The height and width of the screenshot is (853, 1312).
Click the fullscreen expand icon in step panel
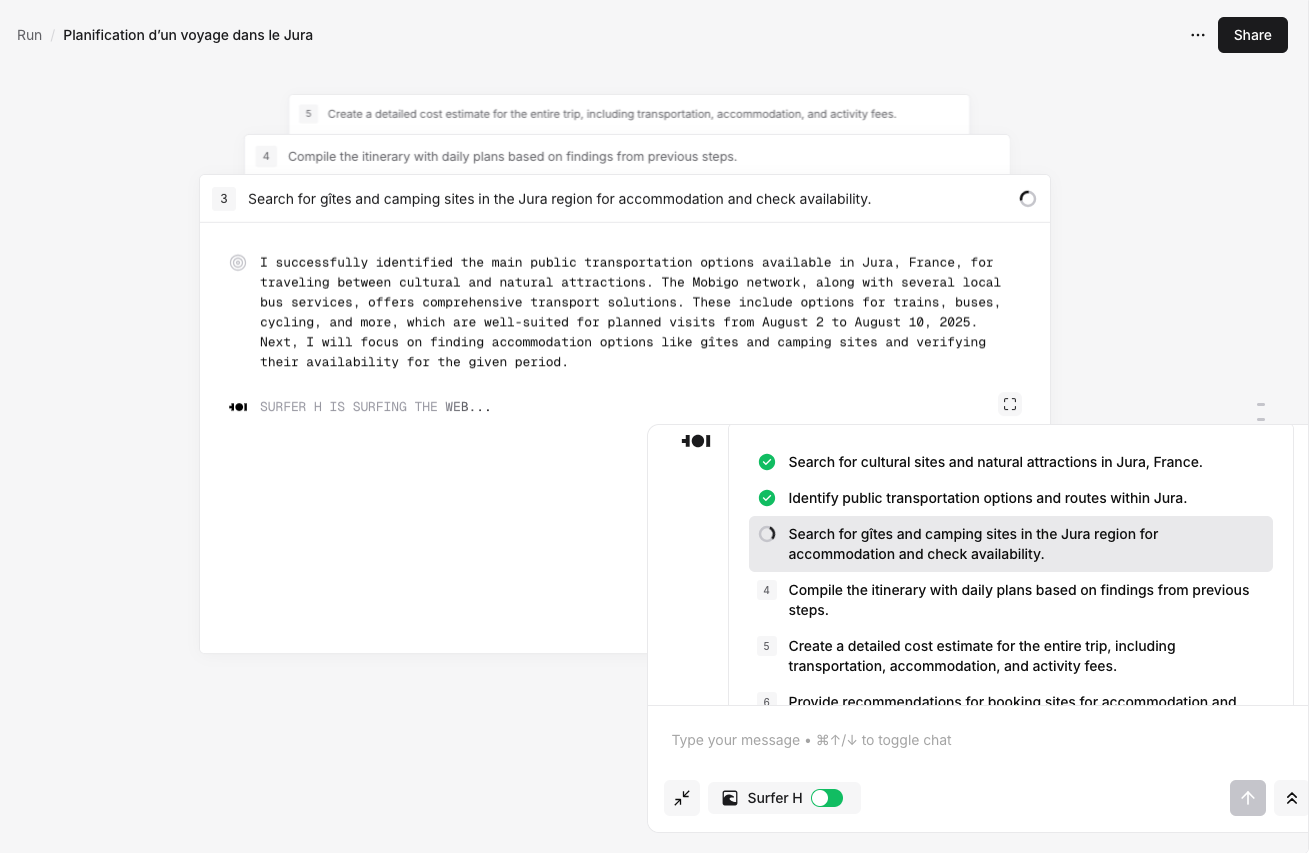pyautogui.click(x=1010, y=405)
